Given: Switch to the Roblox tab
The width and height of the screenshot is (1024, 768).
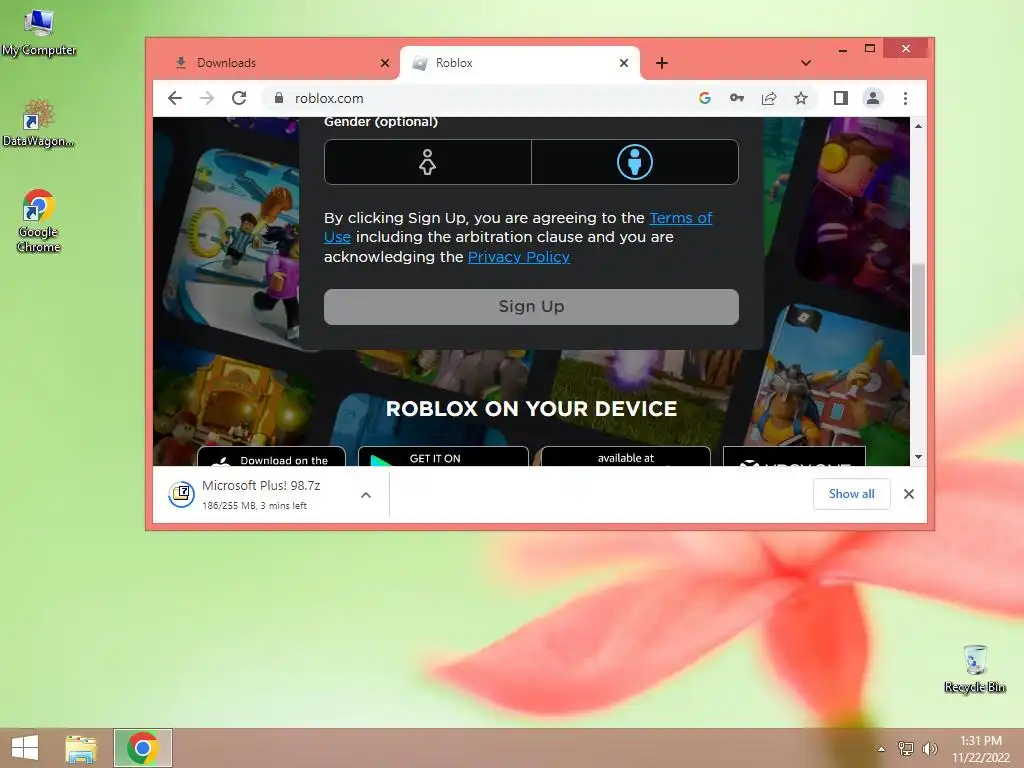Looking at the screenshot, I should pyautogui.click(x=520, y=63).
